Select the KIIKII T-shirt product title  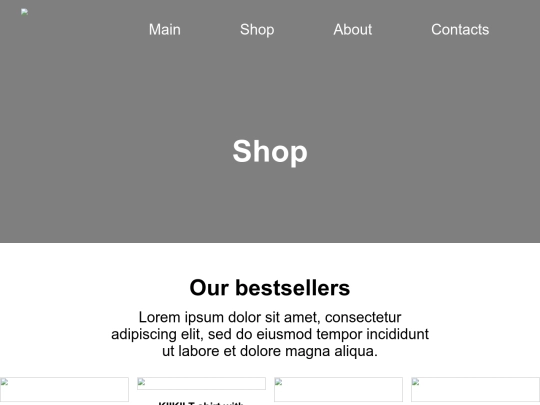pyautogui.click(x=201, y=403)
